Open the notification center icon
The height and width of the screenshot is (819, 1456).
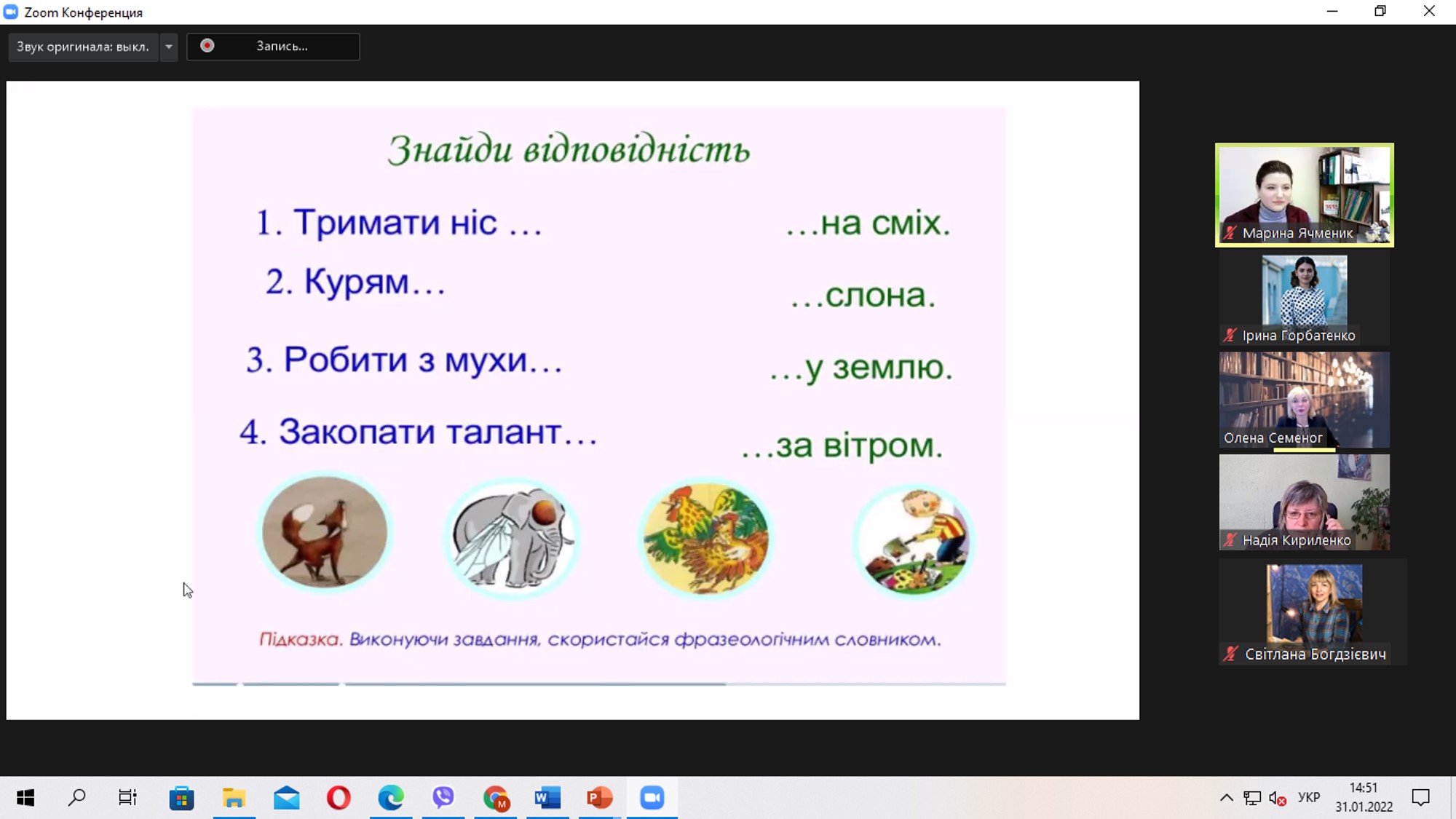1420,798
